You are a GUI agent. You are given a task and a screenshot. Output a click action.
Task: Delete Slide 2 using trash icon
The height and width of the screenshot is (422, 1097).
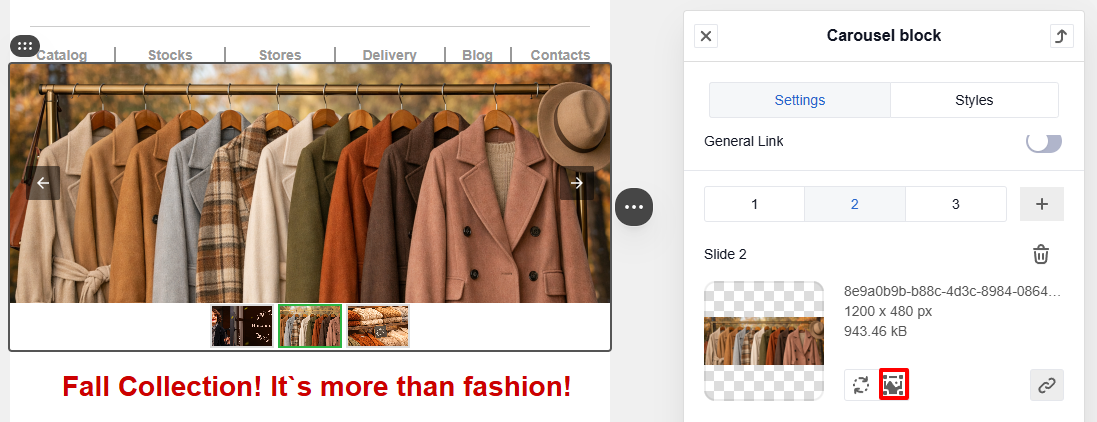click(x=1041, y=254)
